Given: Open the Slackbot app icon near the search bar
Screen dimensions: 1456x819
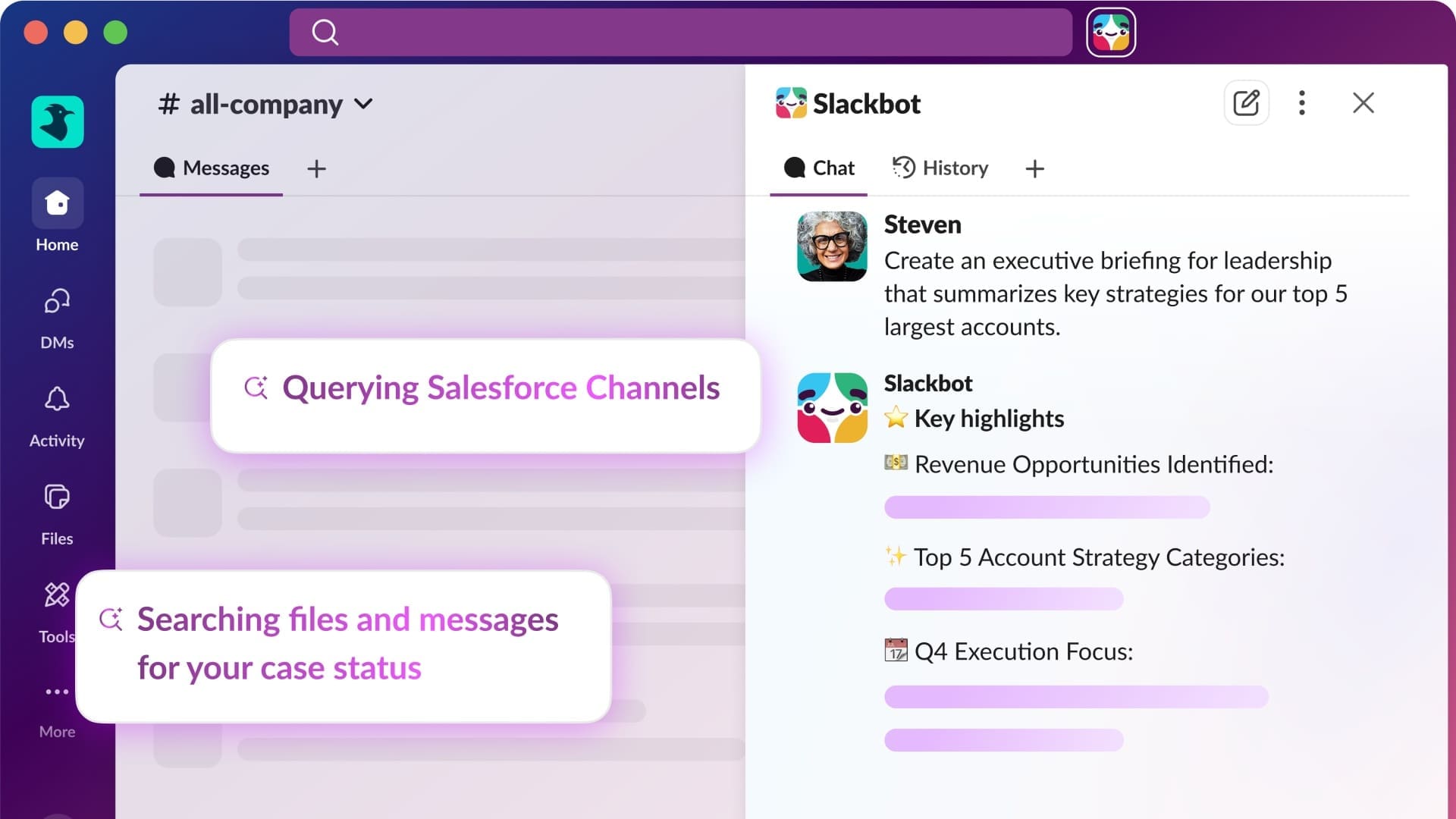Looking at the screenshot, I should point(1110,31).
